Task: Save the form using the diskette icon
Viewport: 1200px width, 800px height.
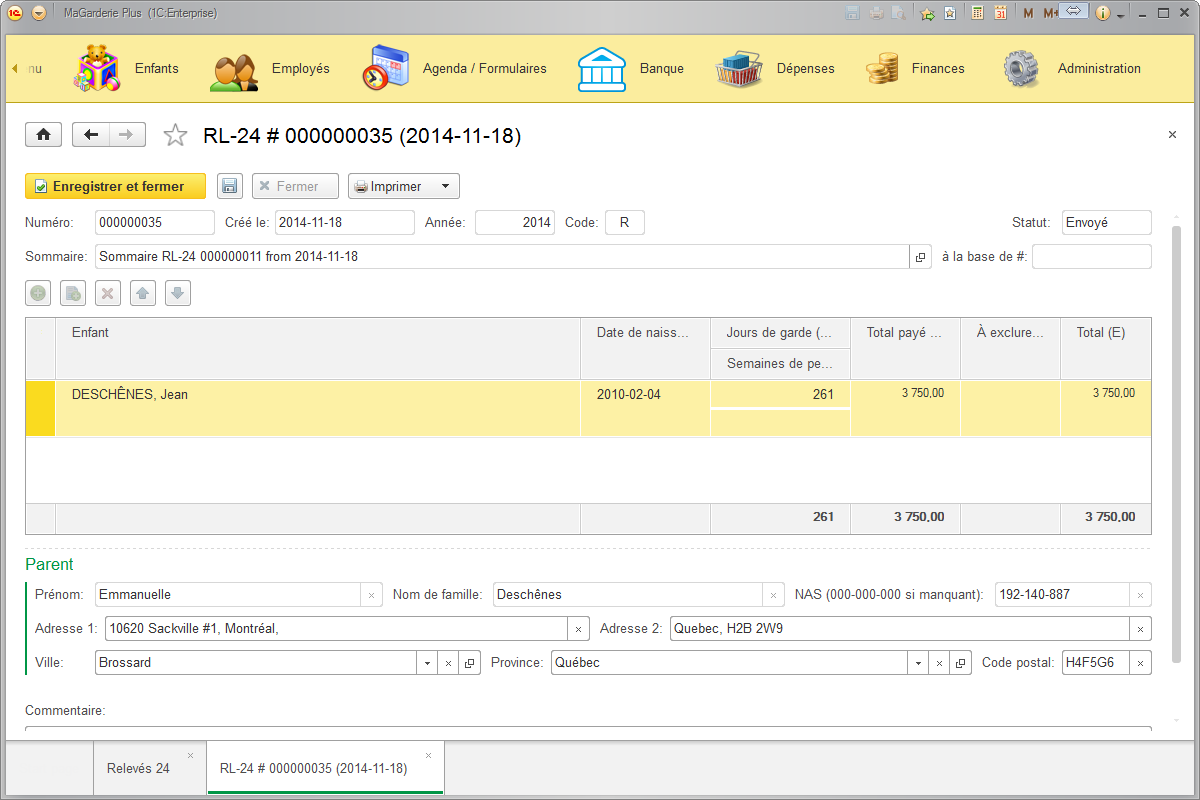Action: click(229, 185)
